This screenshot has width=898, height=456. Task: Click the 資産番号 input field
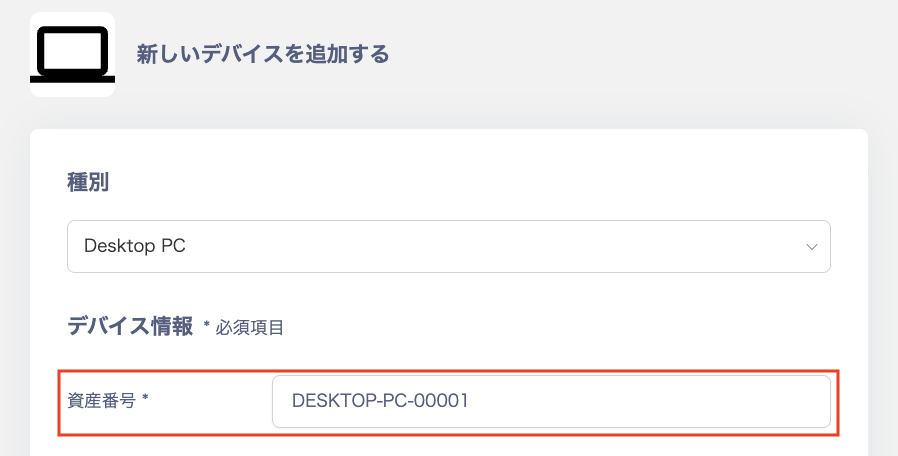[x=550, y=402]
